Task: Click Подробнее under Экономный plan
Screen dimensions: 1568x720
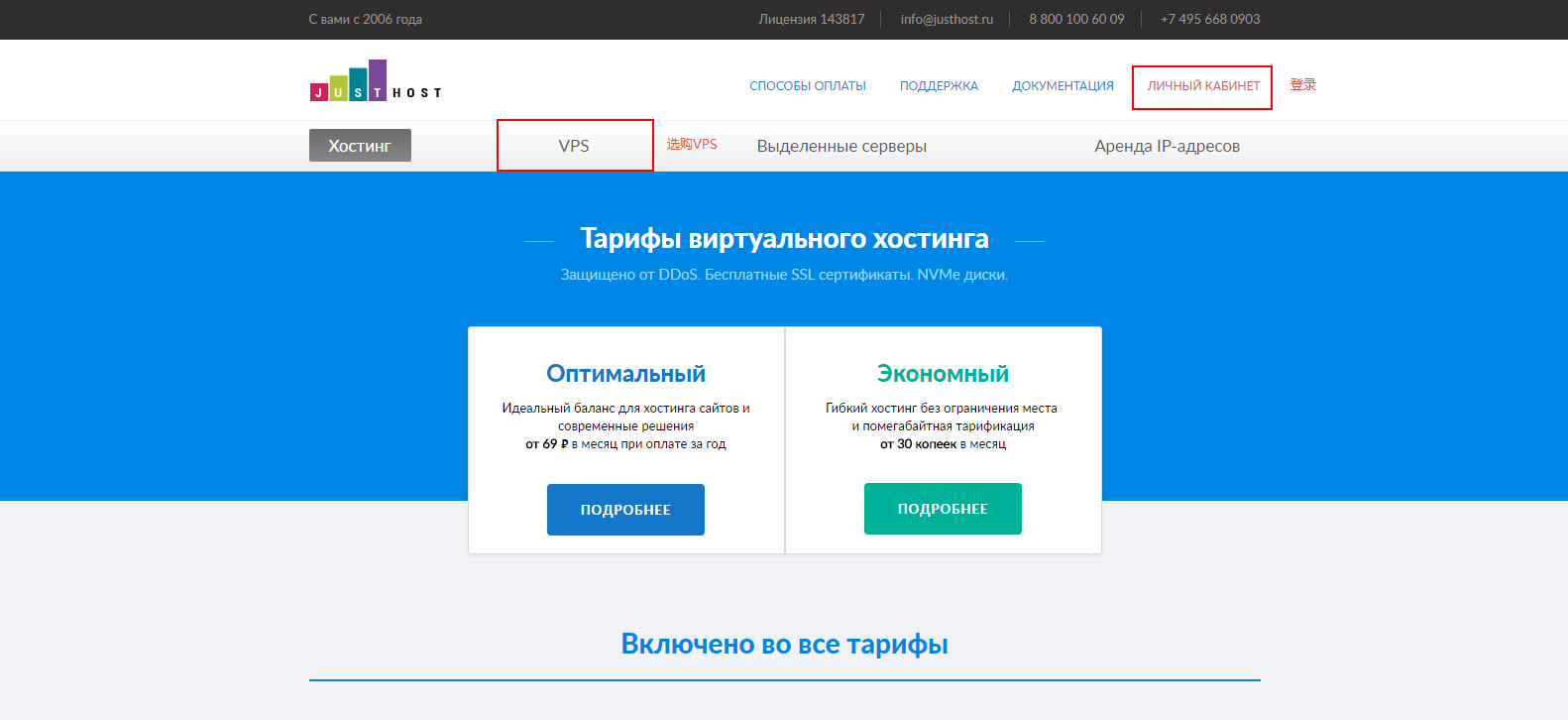Action: click(x=943, y=509)
